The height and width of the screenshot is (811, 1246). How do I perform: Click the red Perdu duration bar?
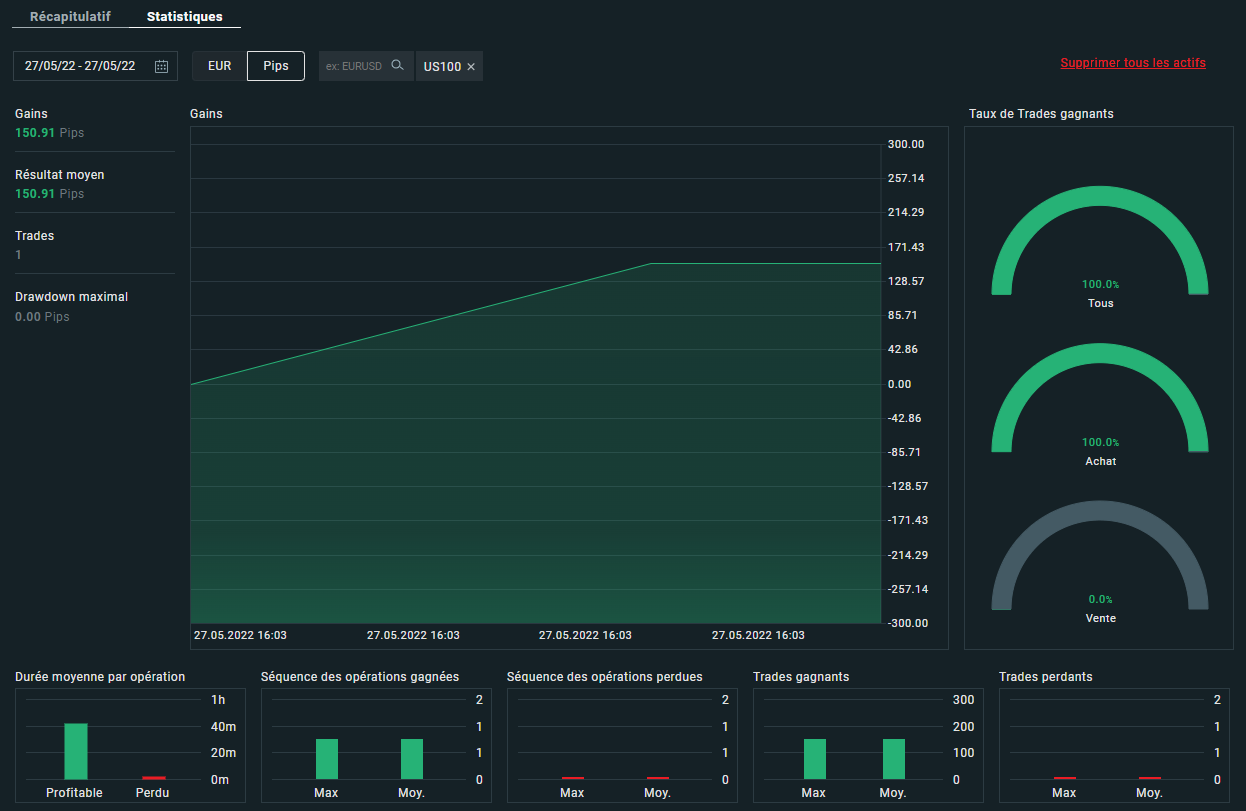(x=154, y=777)
